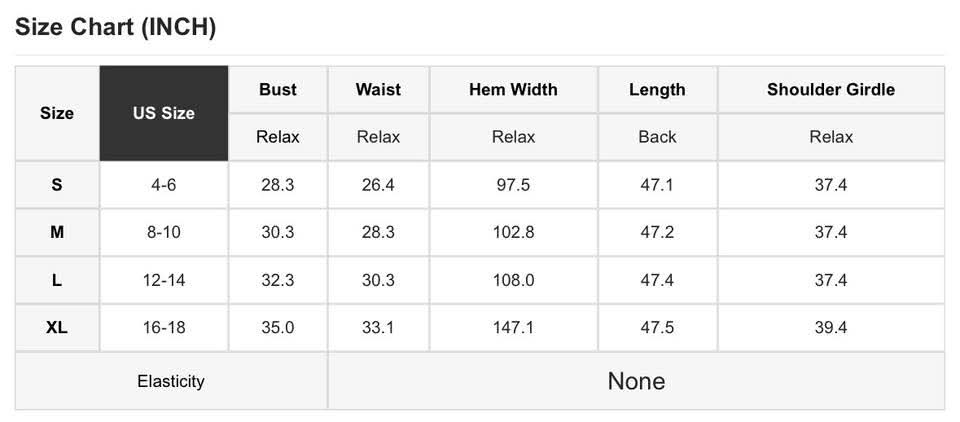The image size is (960, 422).
Task: Click the Length column header
Action: [657, 89]
